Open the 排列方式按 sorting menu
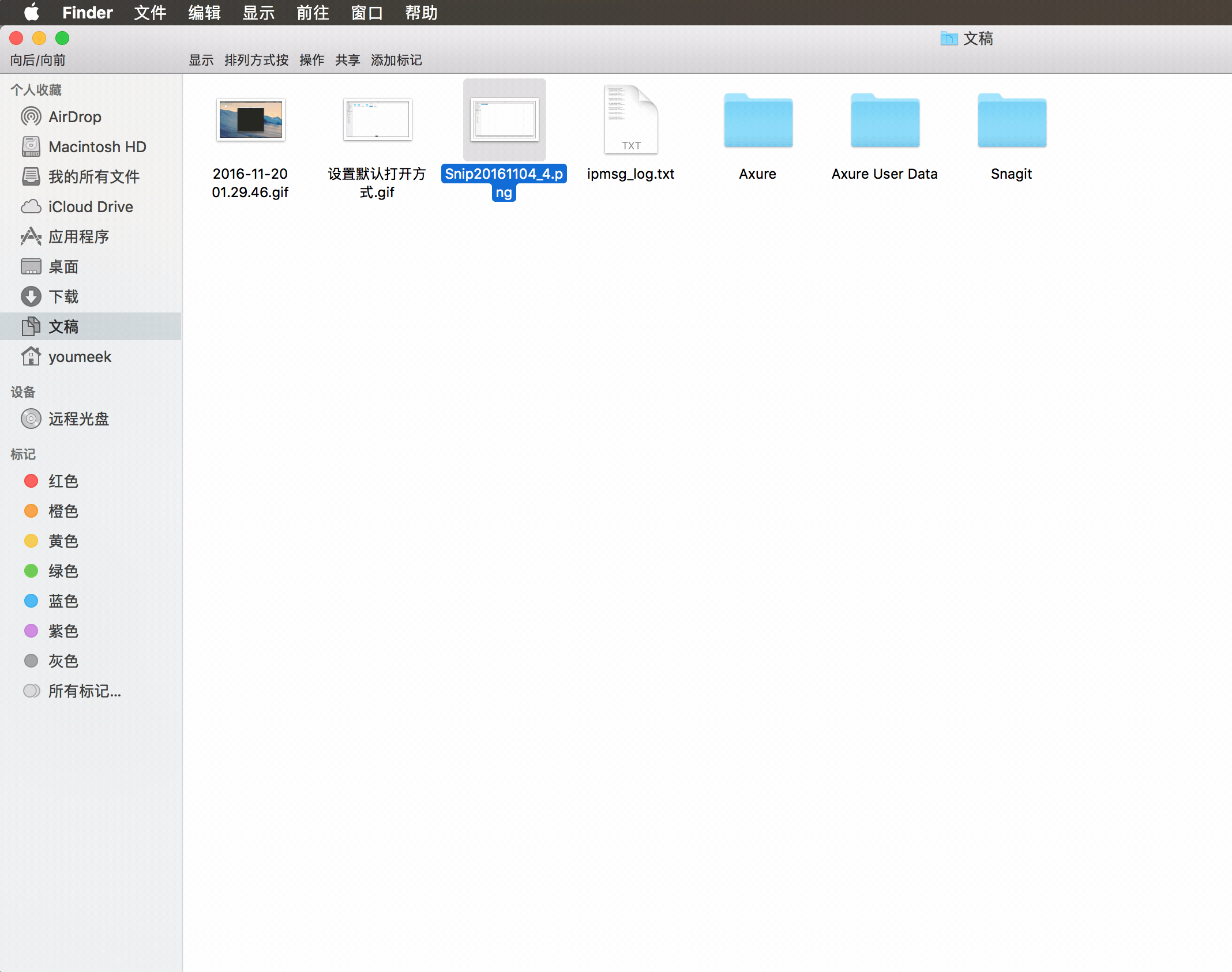The height and width of the screenshot is (972, 1232). (256, 60)
